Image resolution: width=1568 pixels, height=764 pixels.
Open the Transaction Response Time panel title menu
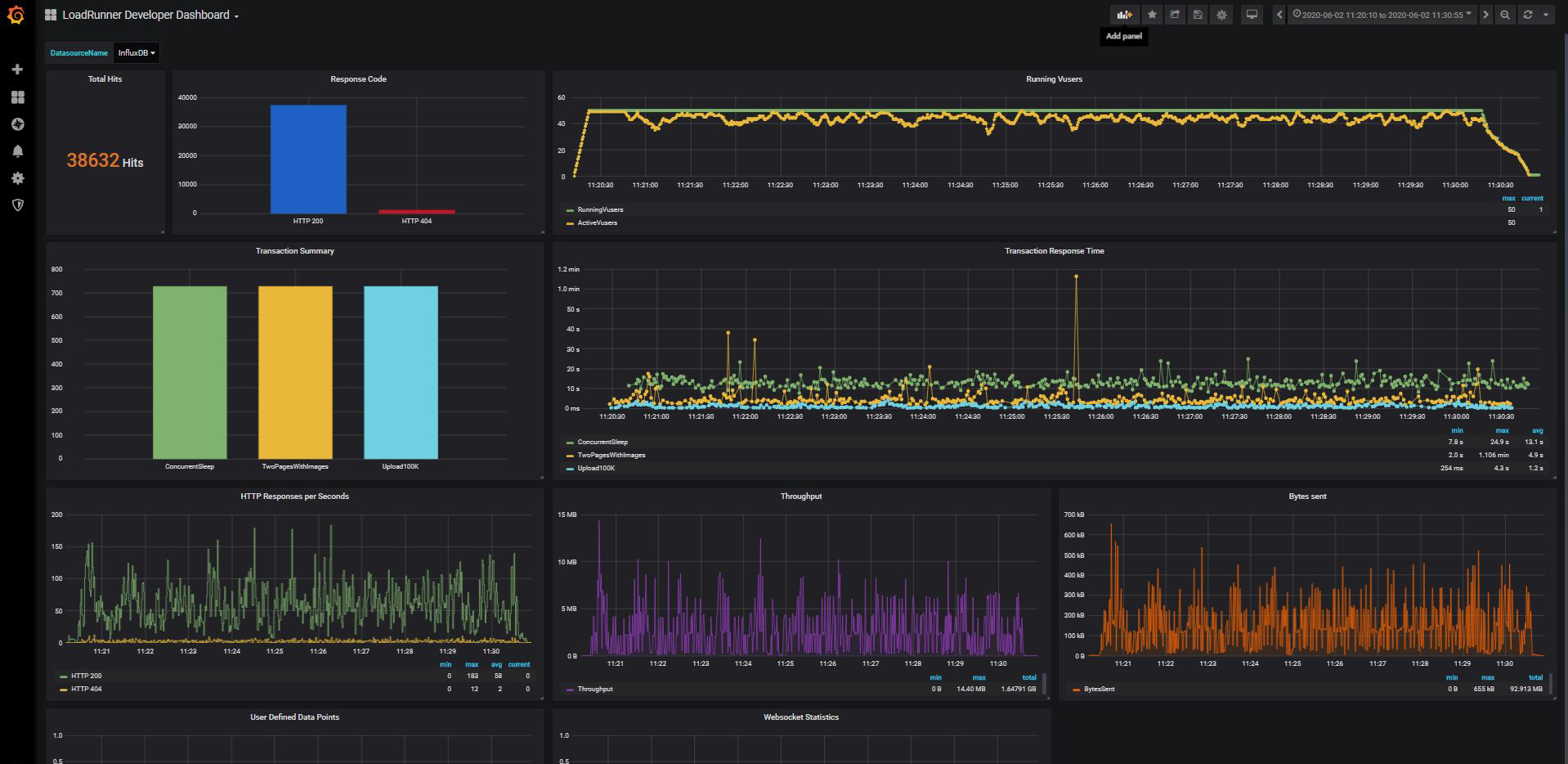pyautogui.click(x=1054, y=251)
